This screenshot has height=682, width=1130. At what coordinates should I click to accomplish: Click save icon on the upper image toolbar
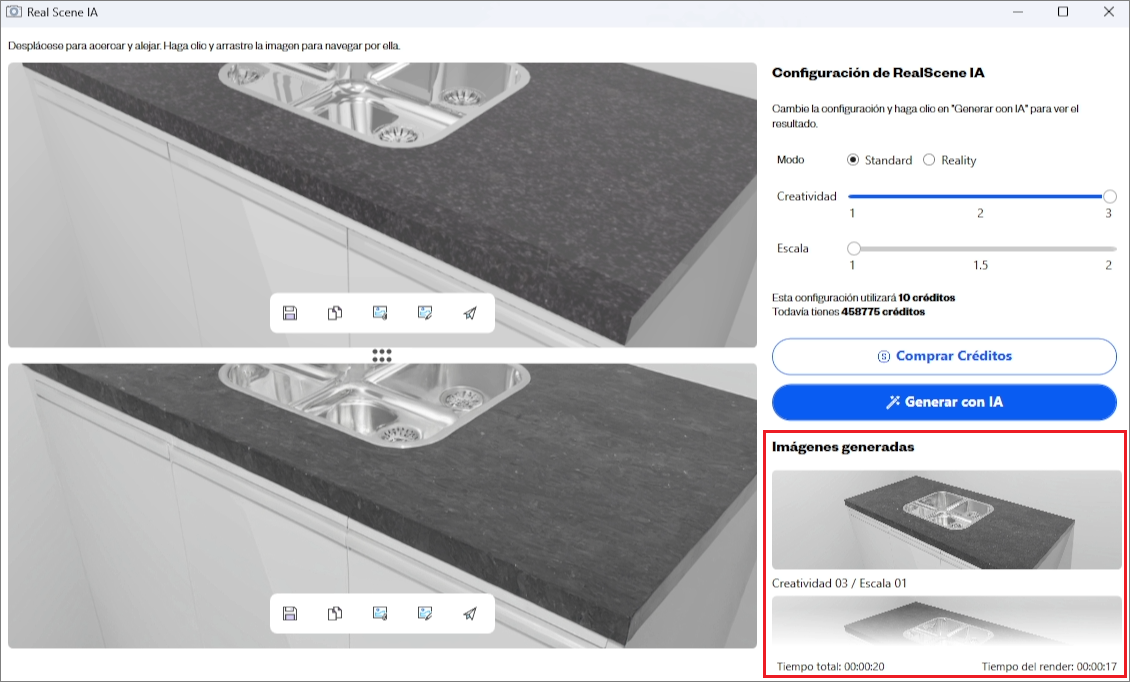[x=290, y=313]
